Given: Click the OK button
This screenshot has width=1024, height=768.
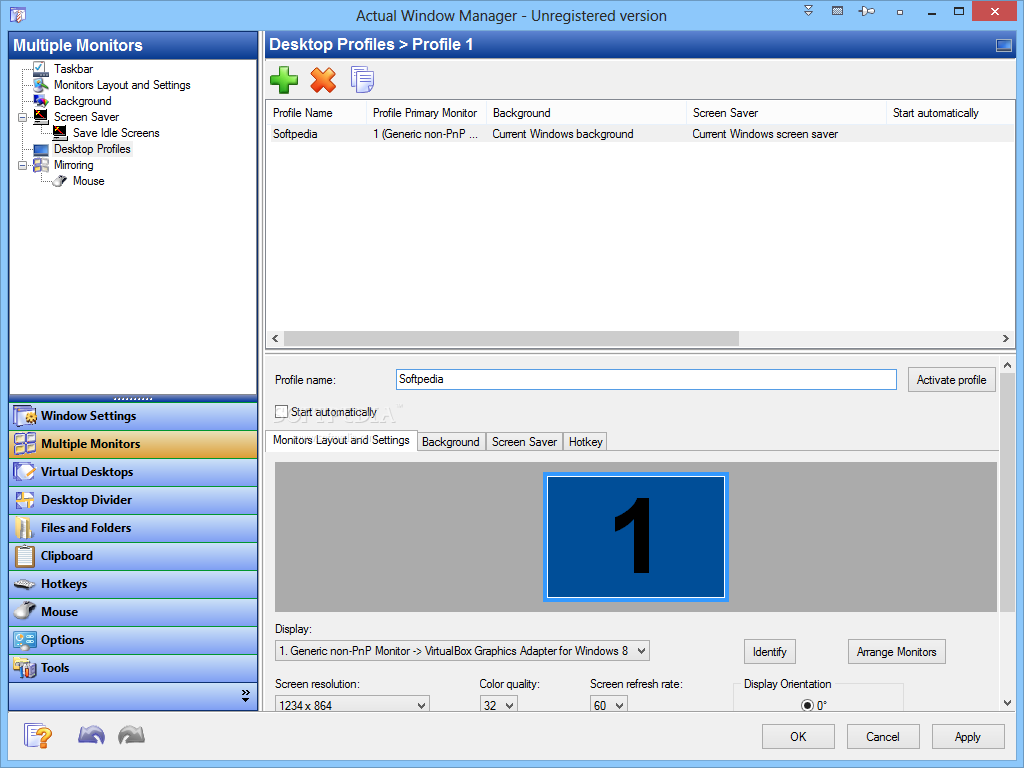Looking at the screenshot, I should (798, 737).
